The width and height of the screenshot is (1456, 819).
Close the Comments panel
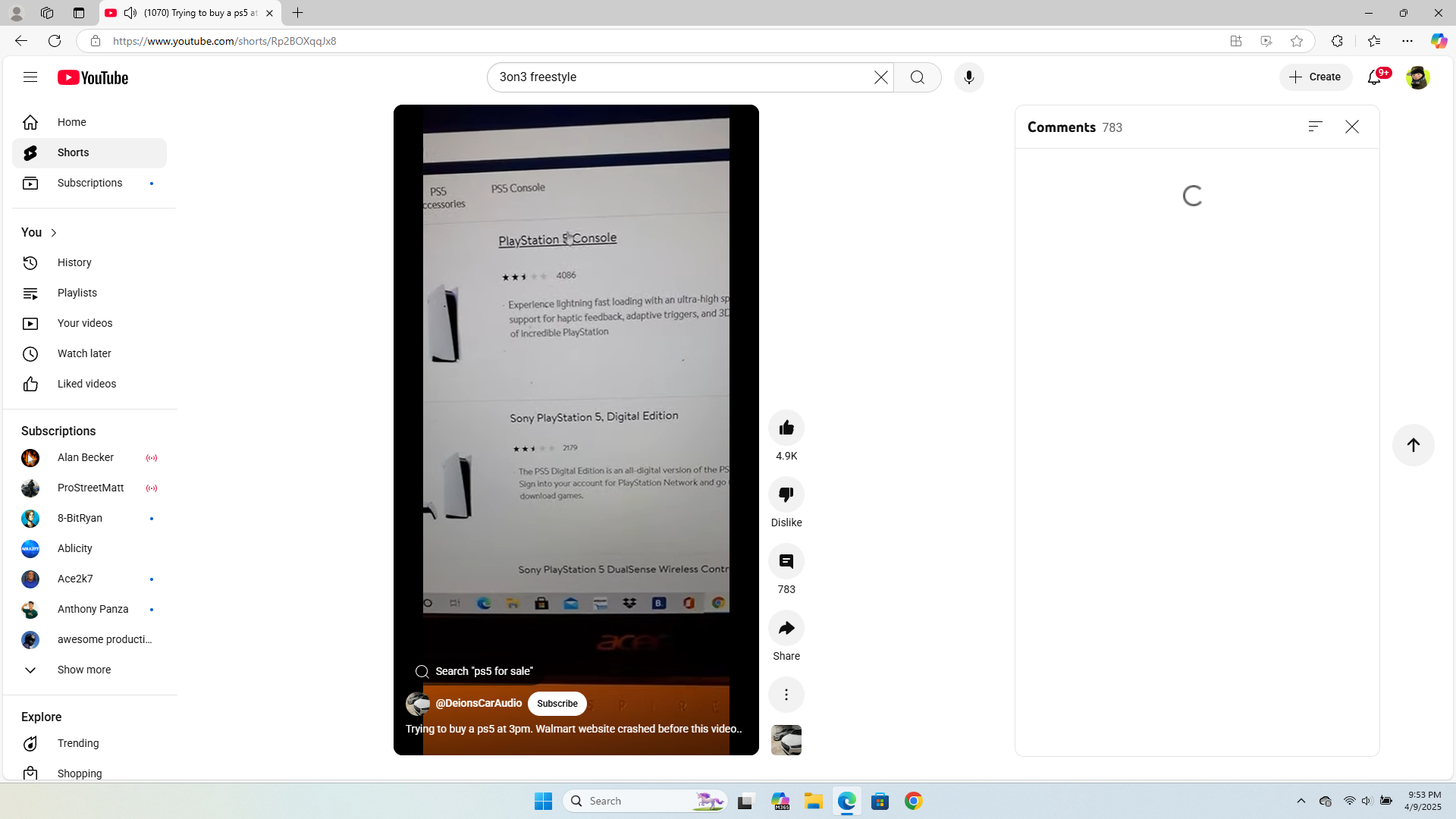(x=1352, y=127)
